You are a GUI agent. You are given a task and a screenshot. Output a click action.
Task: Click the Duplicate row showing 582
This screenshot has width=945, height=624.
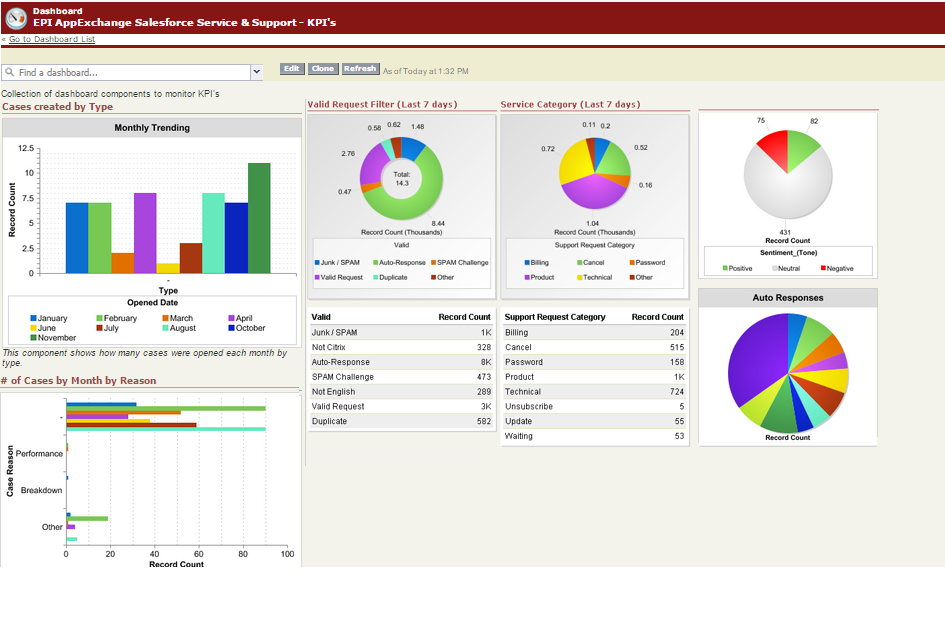401,421
